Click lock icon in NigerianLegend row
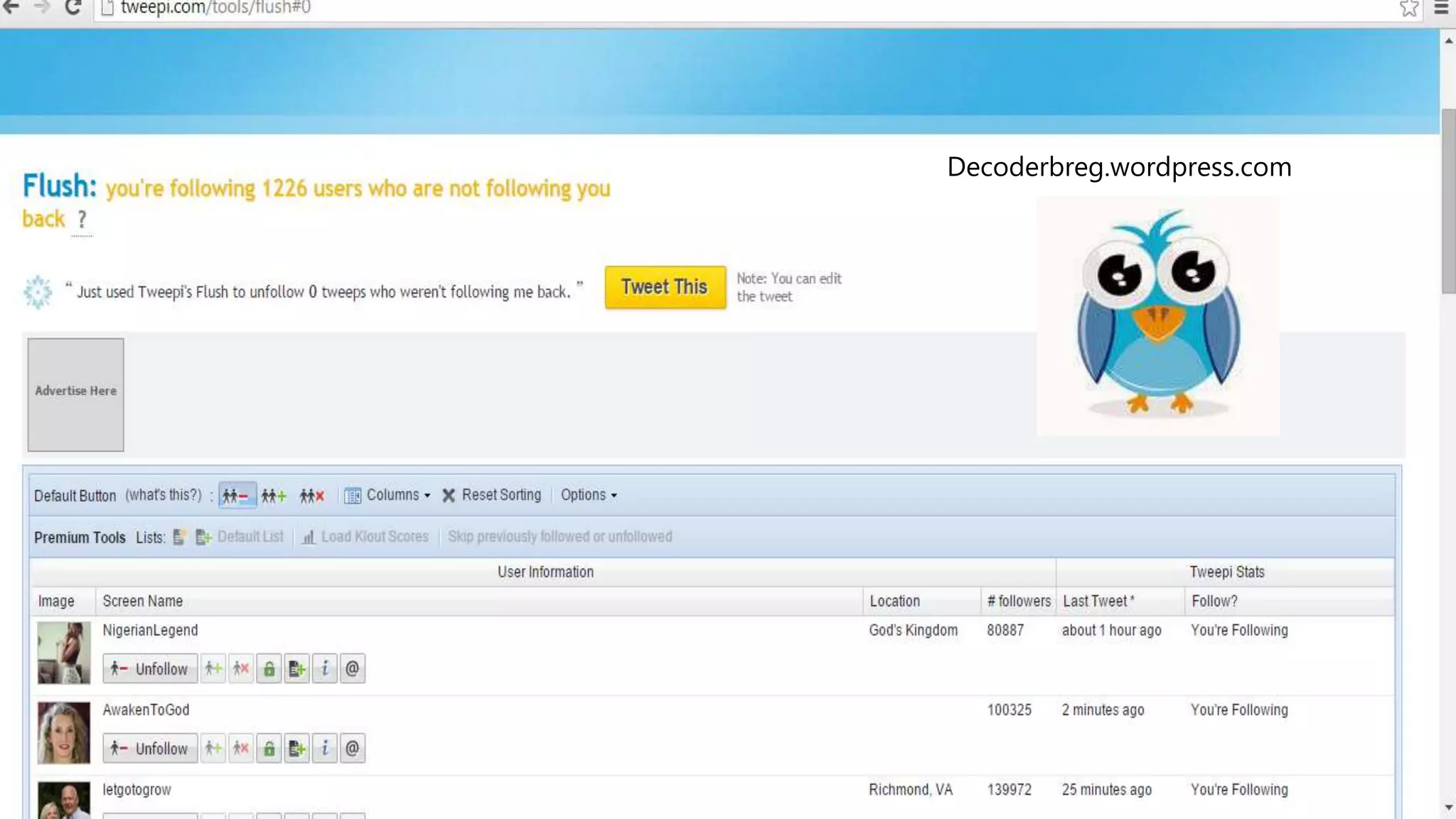 tap(269, 669)
